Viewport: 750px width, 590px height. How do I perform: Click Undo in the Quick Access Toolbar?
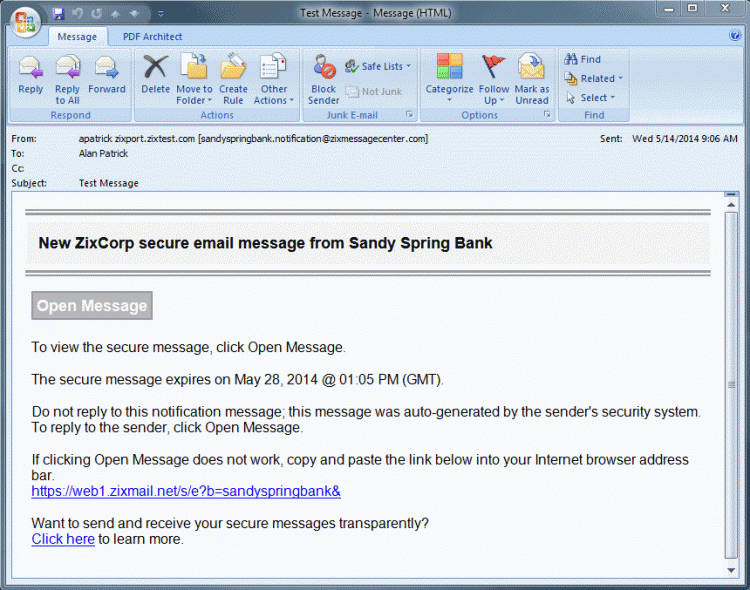pos(77,14)
